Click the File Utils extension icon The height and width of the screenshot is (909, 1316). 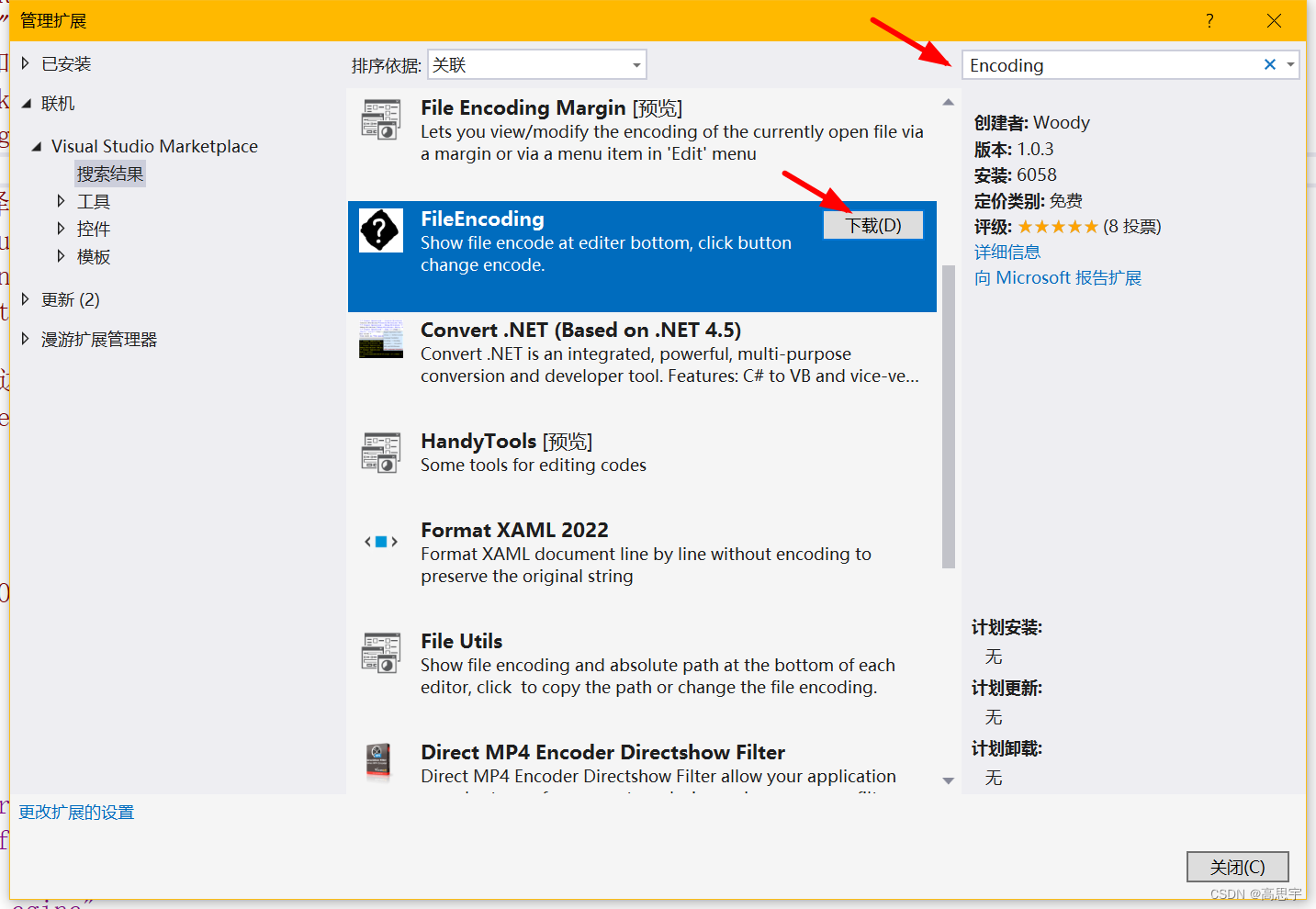[x=380, y=652]
